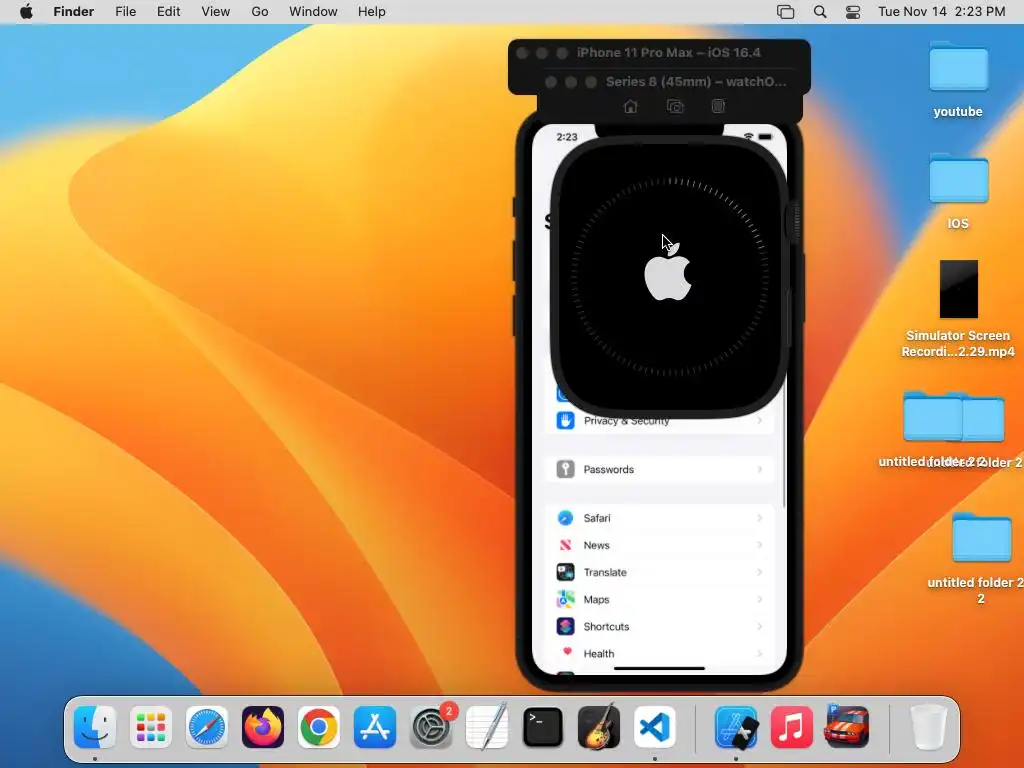Open Control Center in menu bar
Viewport: 1024px width, 768px height.
(x=853, y=12)
